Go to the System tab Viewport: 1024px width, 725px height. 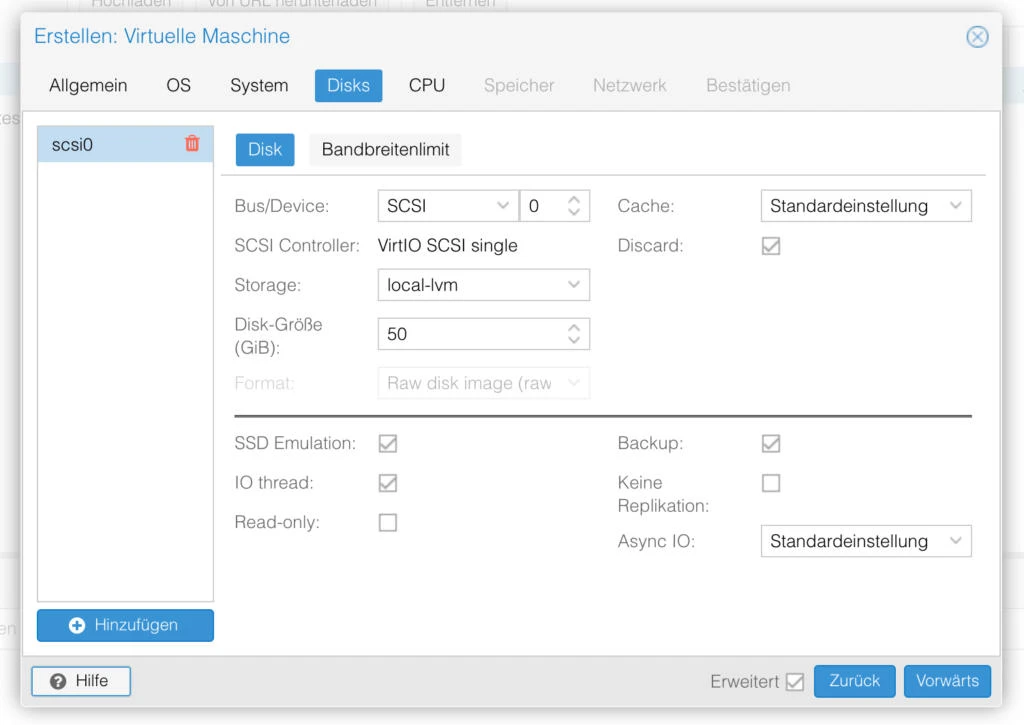pyautogui.click(x=259, y=86)
